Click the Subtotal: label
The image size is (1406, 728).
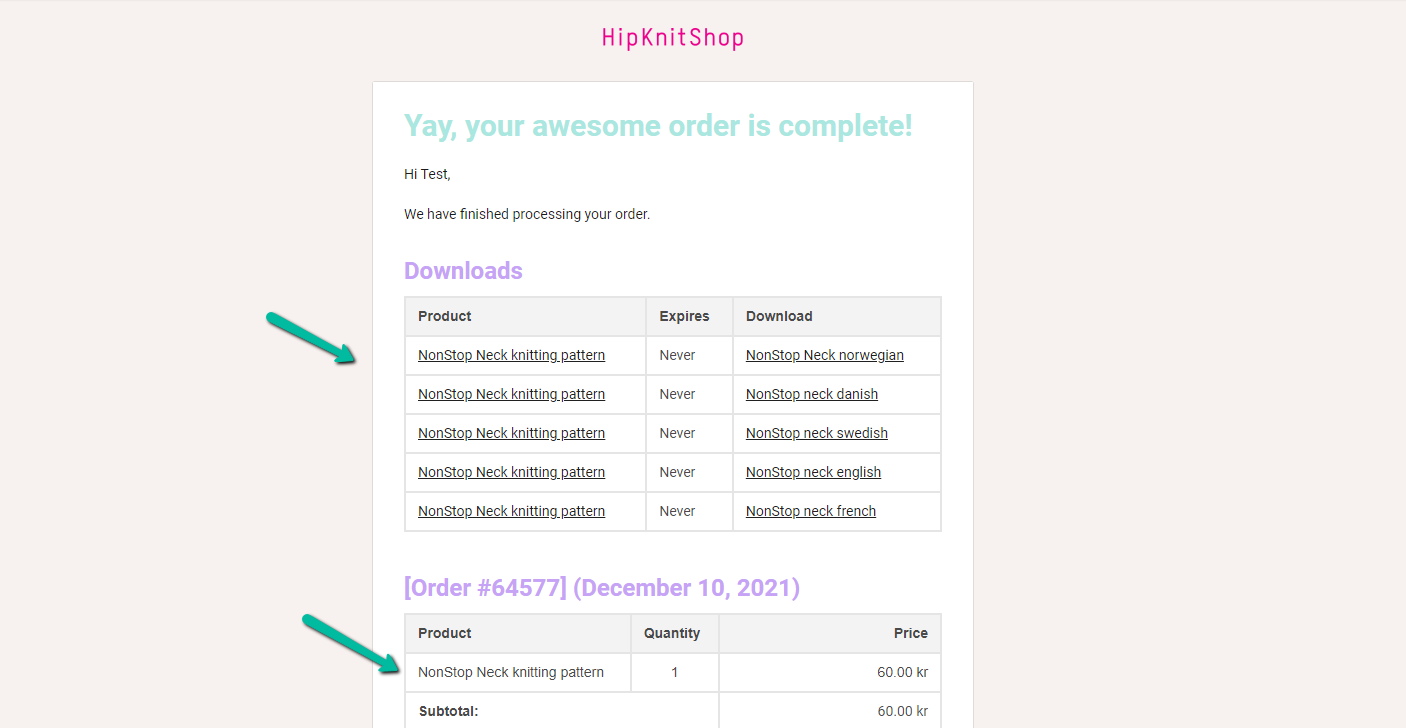point(448,711)
